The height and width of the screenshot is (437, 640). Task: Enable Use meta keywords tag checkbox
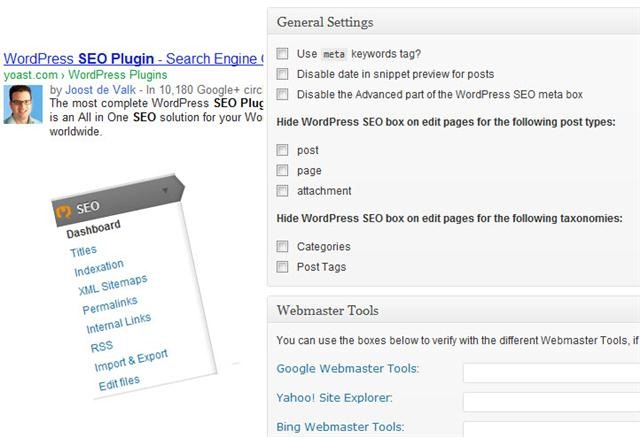[282, 53]
